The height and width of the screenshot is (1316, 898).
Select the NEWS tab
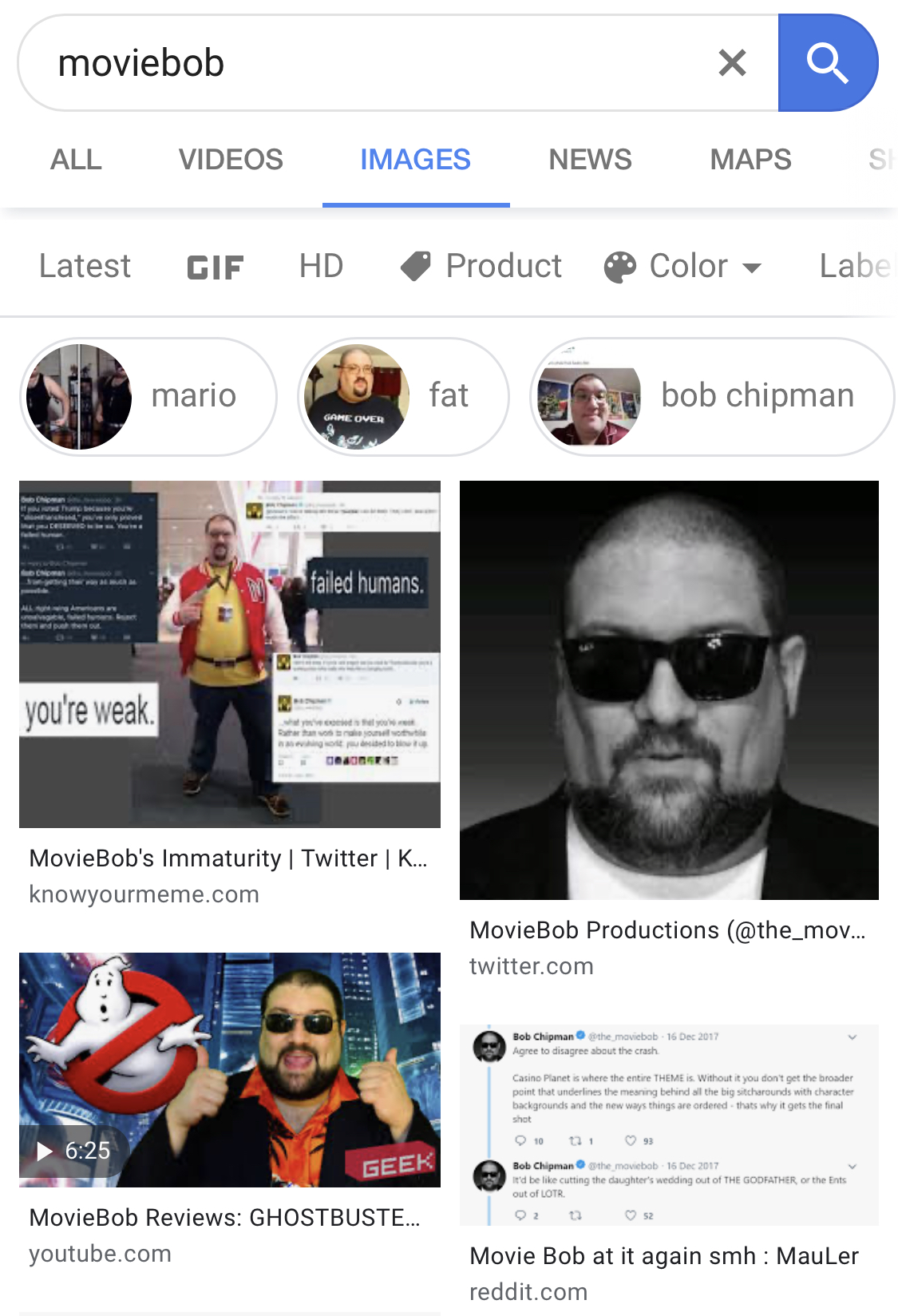(590, 160)
